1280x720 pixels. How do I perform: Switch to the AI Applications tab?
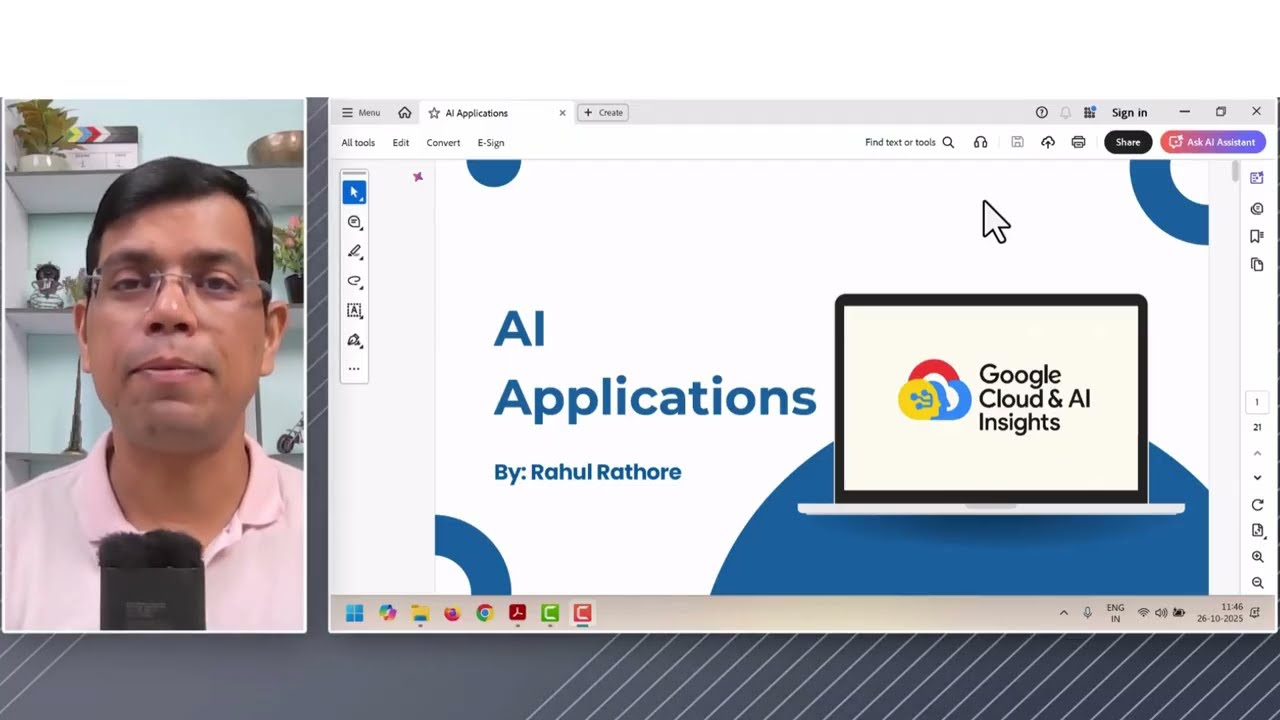[497, 113]
